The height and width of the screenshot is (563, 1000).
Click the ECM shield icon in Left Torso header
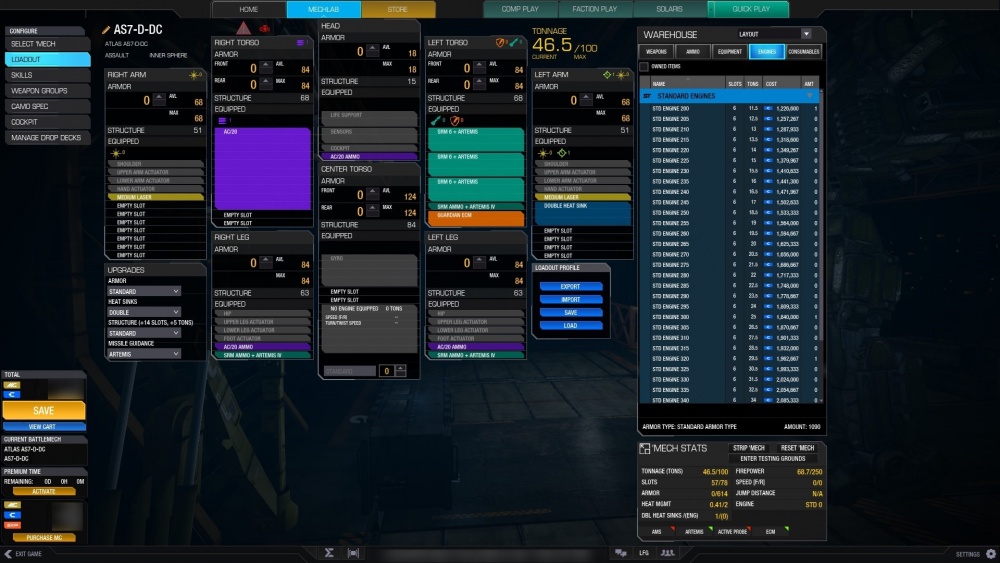point(500,43)
